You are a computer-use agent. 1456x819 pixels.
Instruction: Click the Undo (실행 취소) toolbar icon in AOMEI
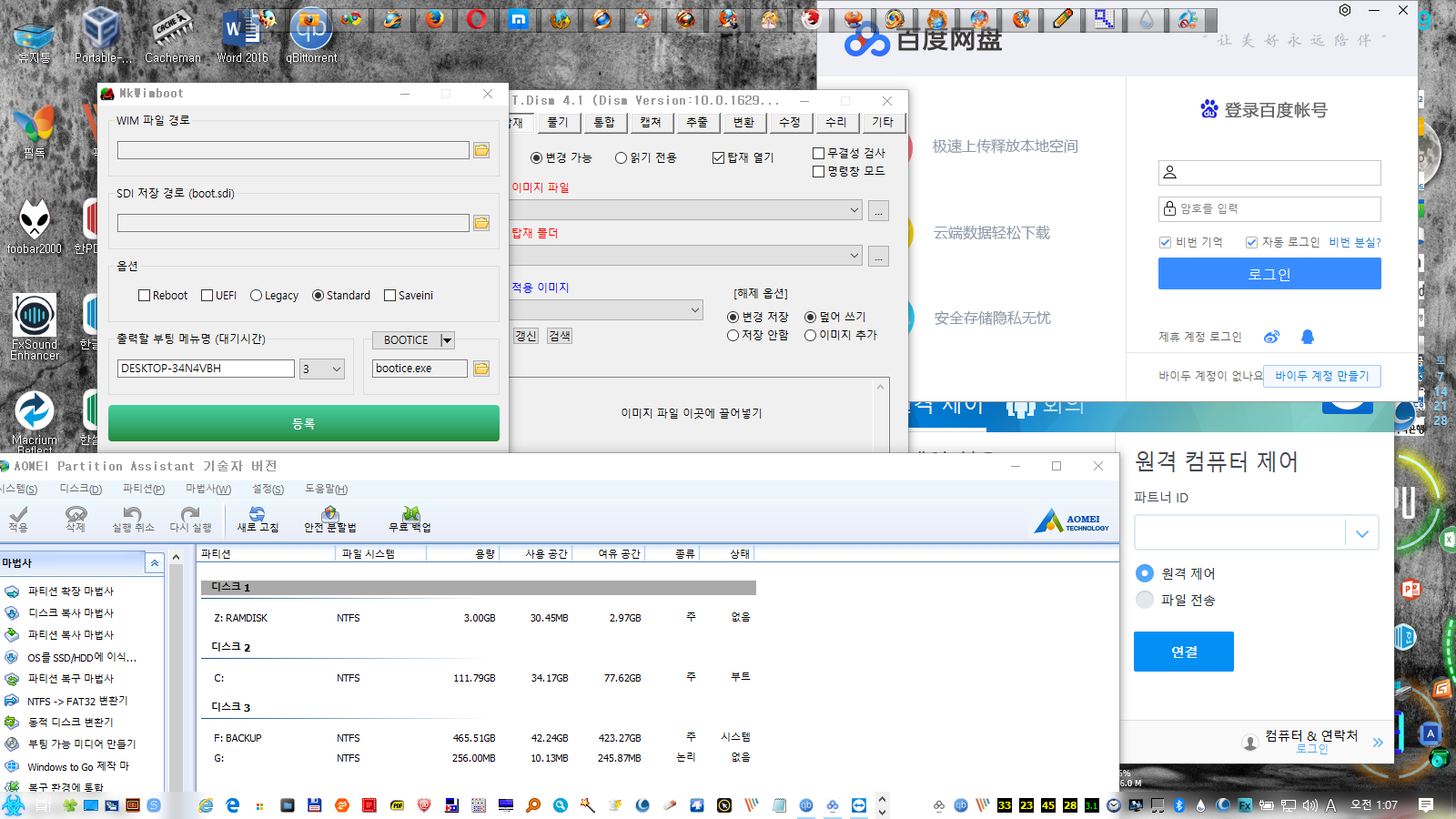pyautogui.click(x=133, y=520)
